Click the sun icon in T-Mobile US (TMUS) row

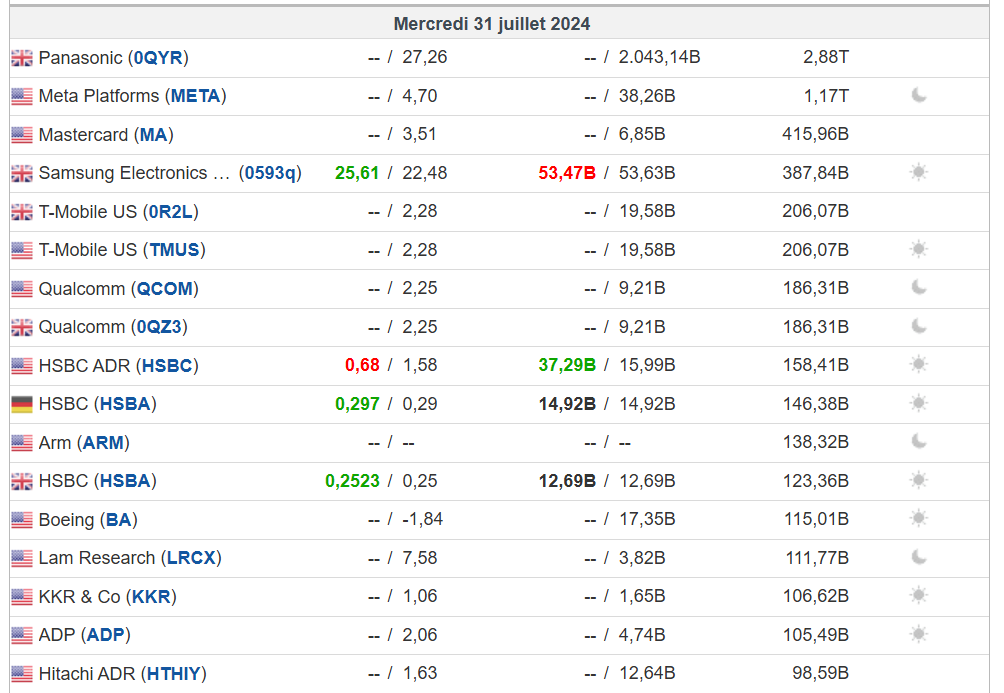[x=919, y=250]
